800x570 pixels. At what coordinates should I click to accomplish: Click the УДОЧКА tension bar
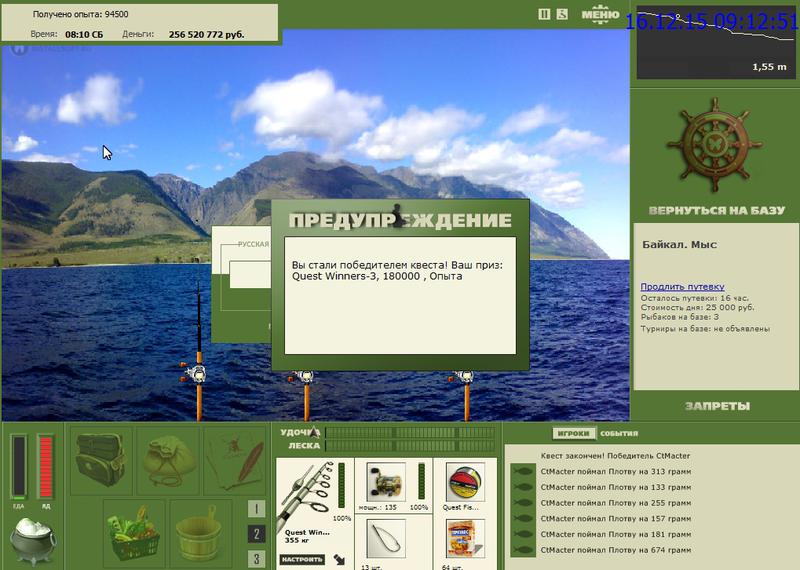tap(410, 433)
